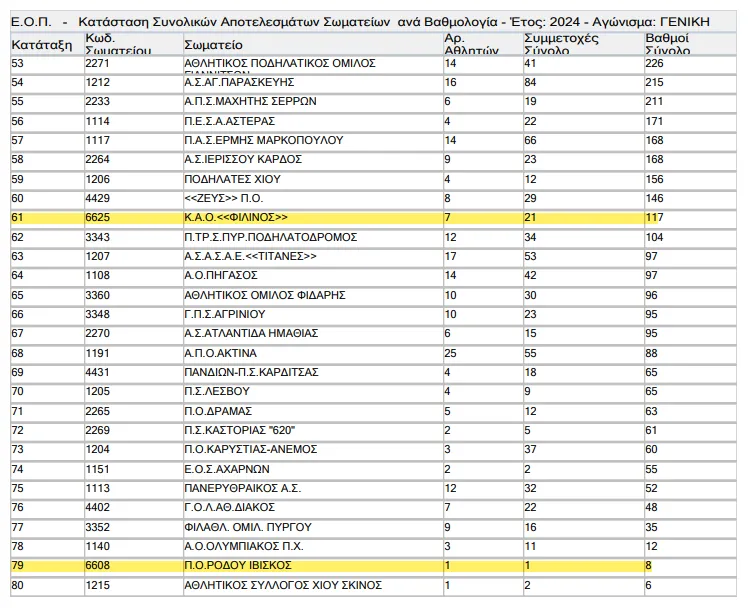Click the Σωματείο column header
Screen dimensions: 751x608
213,45
